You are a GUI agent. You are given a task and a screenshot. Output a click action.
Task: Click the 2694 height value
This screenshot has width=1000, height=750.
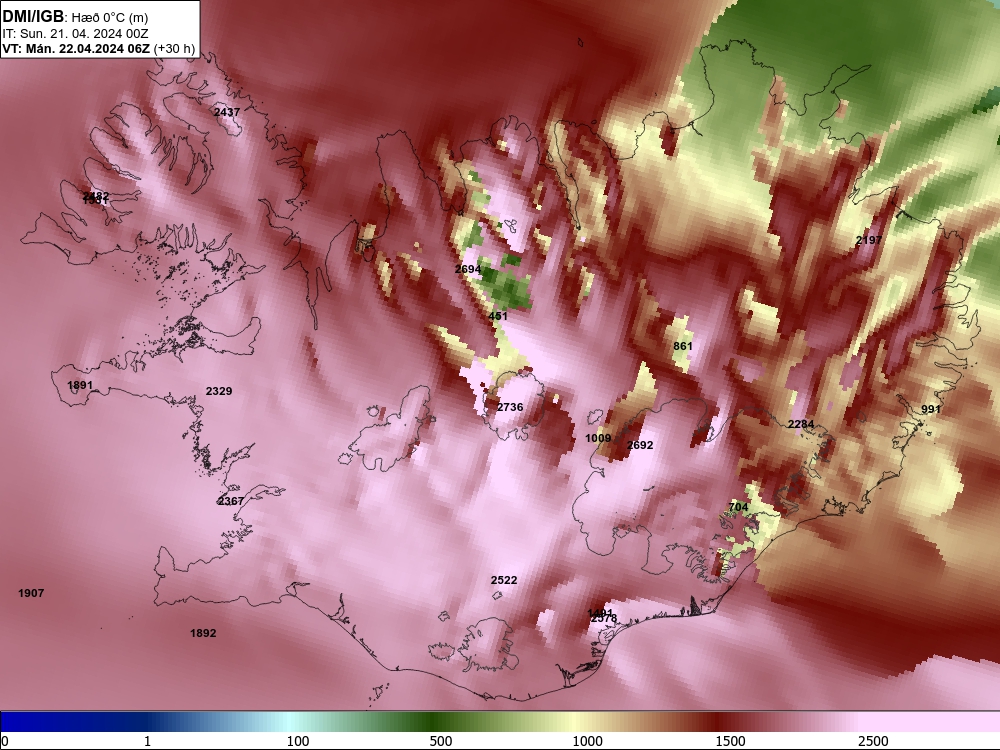467,269
